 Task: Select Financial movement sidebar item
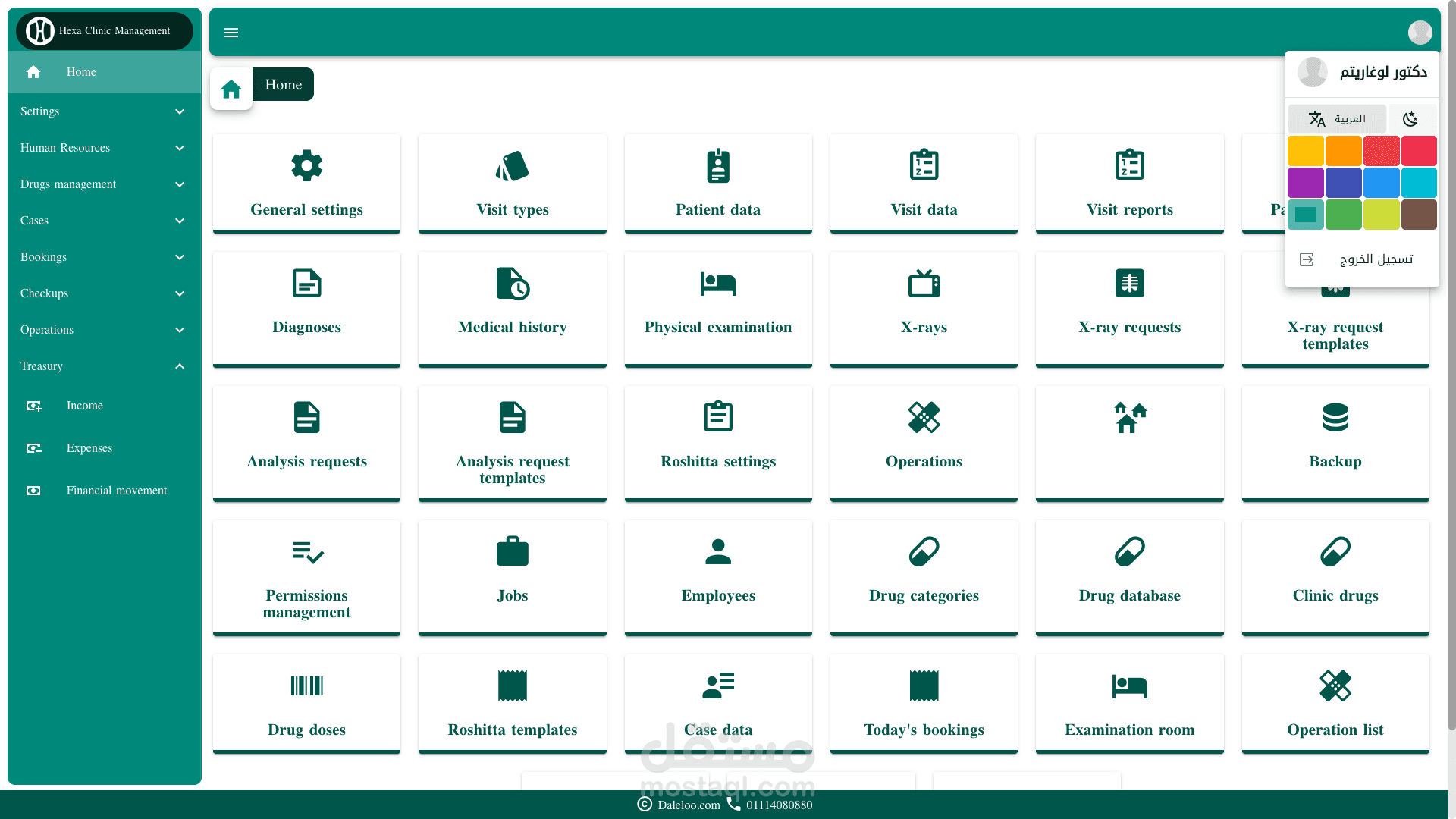pyautogui.click(x=116, y=491)
